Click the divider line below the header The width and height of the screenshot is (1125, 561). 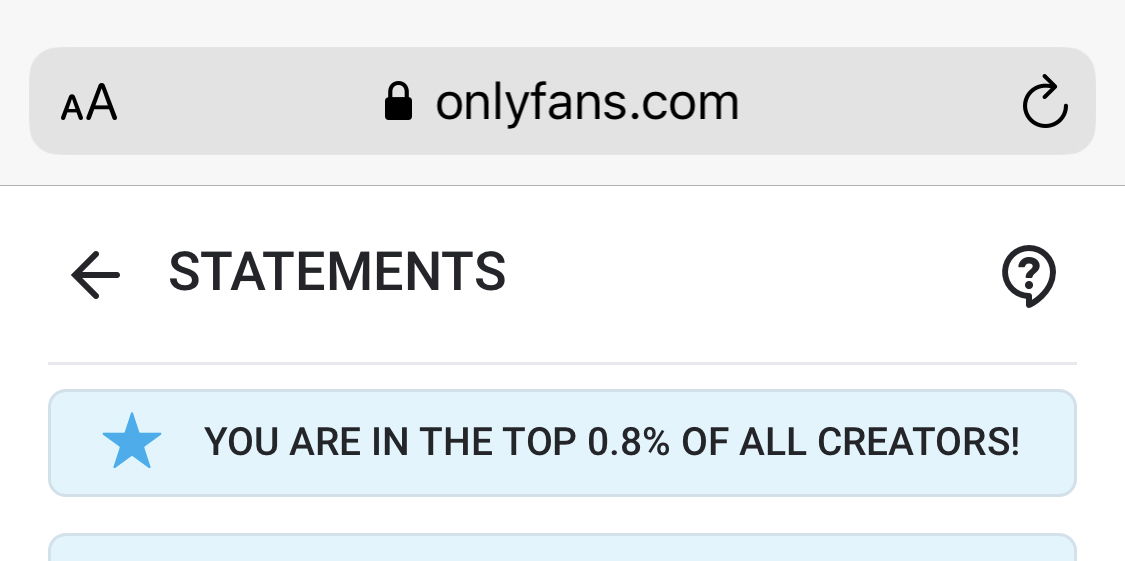tap(562, 363)
